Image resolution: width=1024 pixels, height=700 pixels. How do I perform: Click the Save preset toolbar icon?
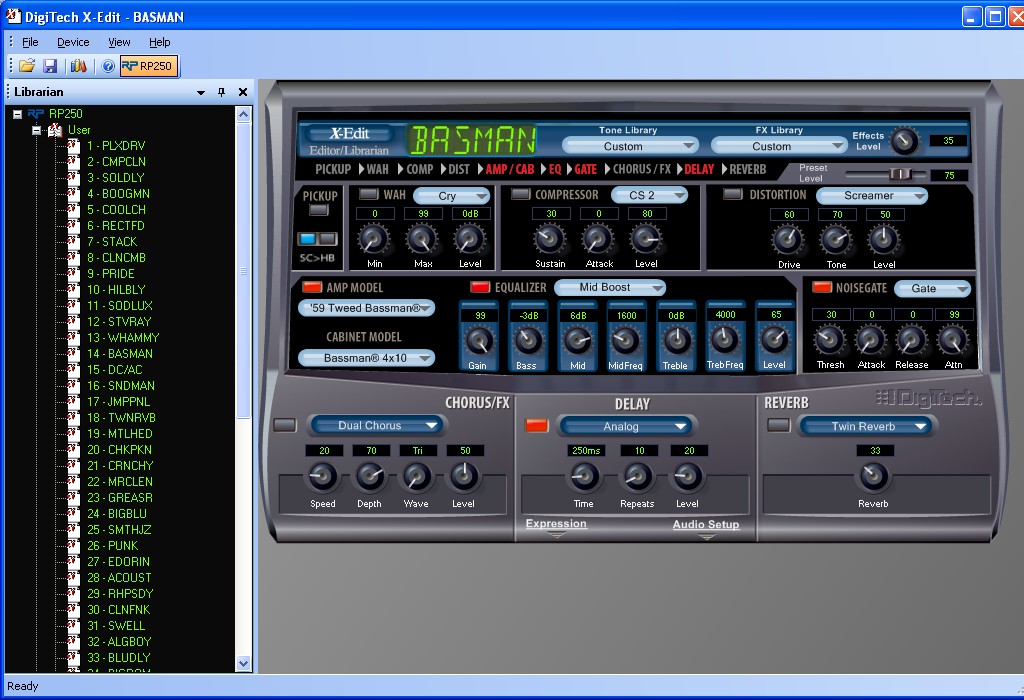tap(50, 66)
